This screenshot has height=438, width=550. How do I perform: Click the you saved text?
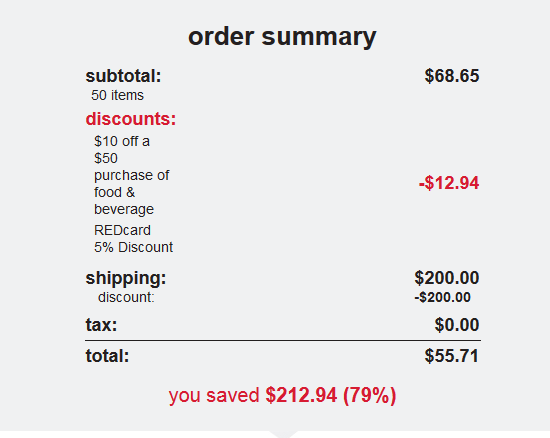[214, 396]
